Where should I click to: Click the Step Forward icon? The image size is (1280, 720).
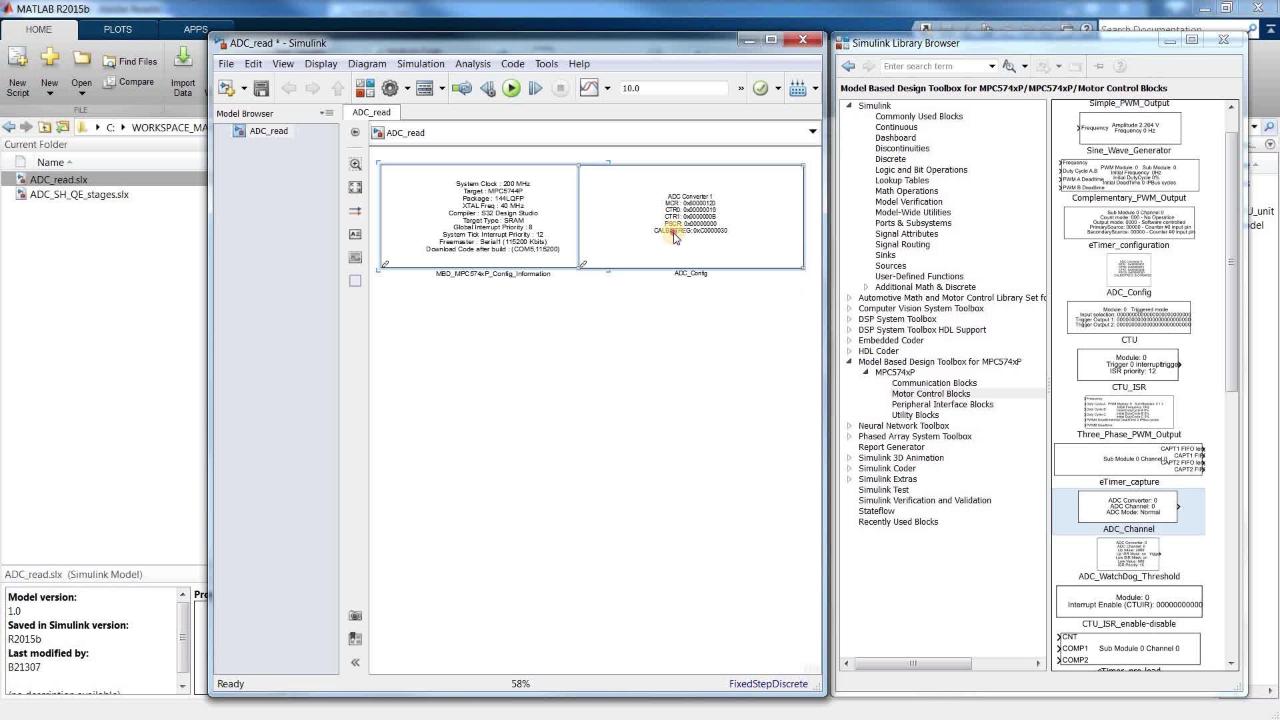(535, 88)
